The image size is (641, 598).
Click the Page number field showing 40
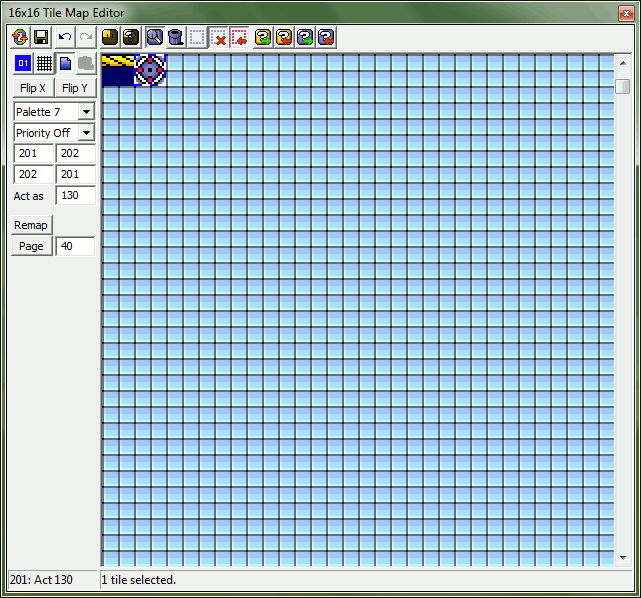(76, 246)
